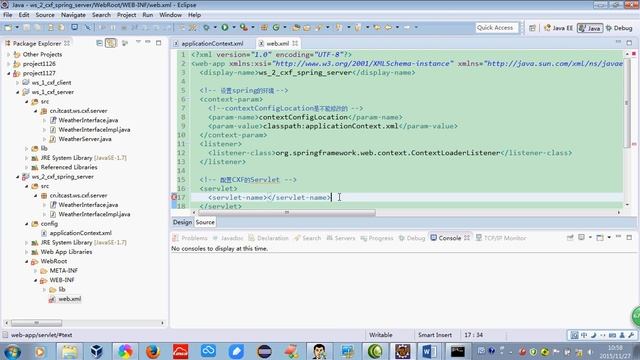Viewport: 640px width, 360px height.
Task: Click the Open Console icon in Console view
Action: [x=600, y=238]
